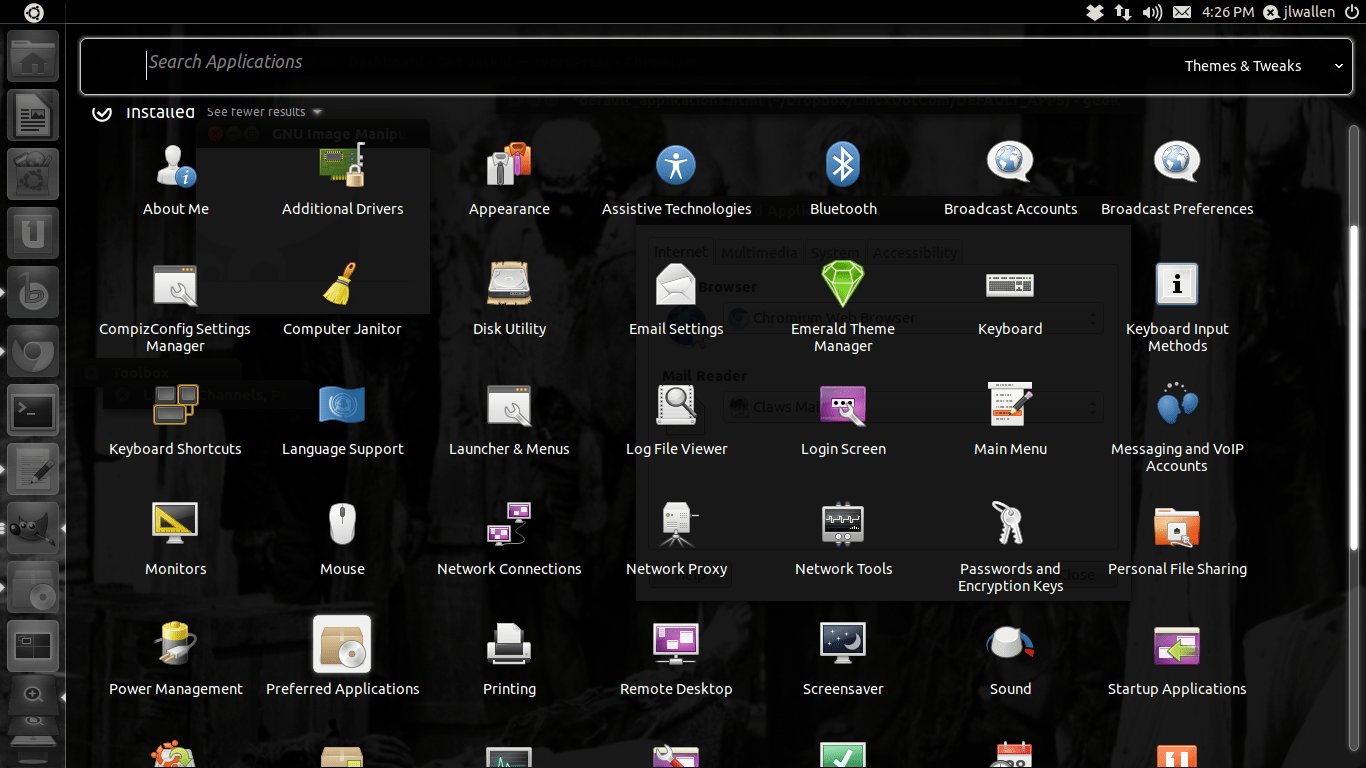Screen dimensions: 1366x768
Task: Select the Accessibility tab
Action: click(914, 252)
